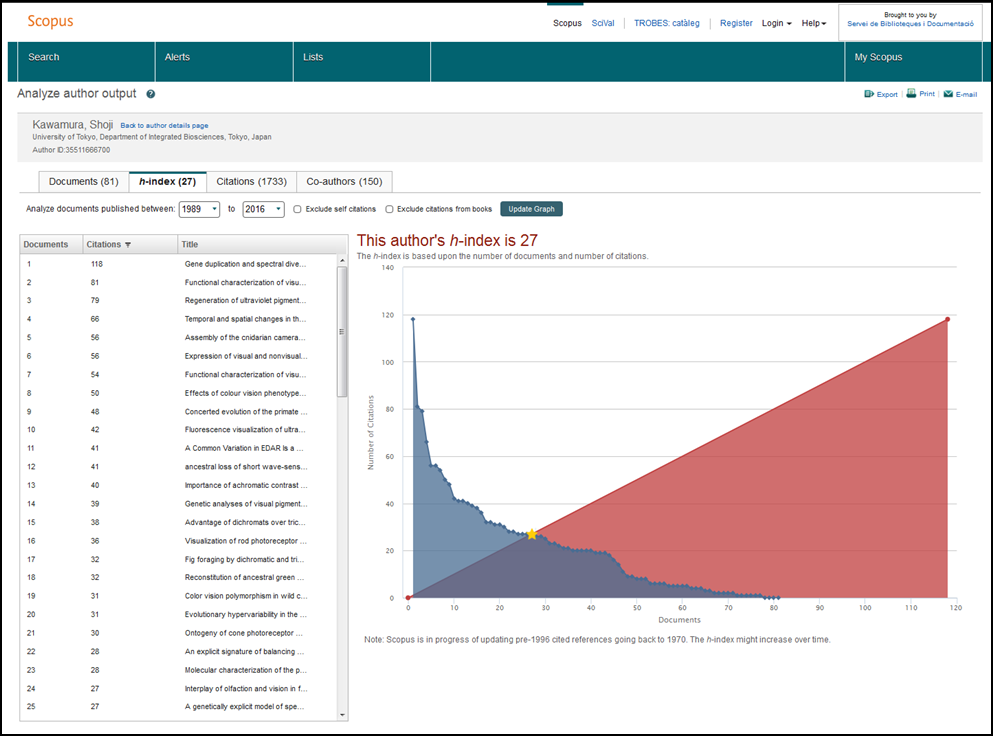This screenshot has width=993, height=736.
Task: Enable Exclude self citations checkbox
Action: (298, 209)
